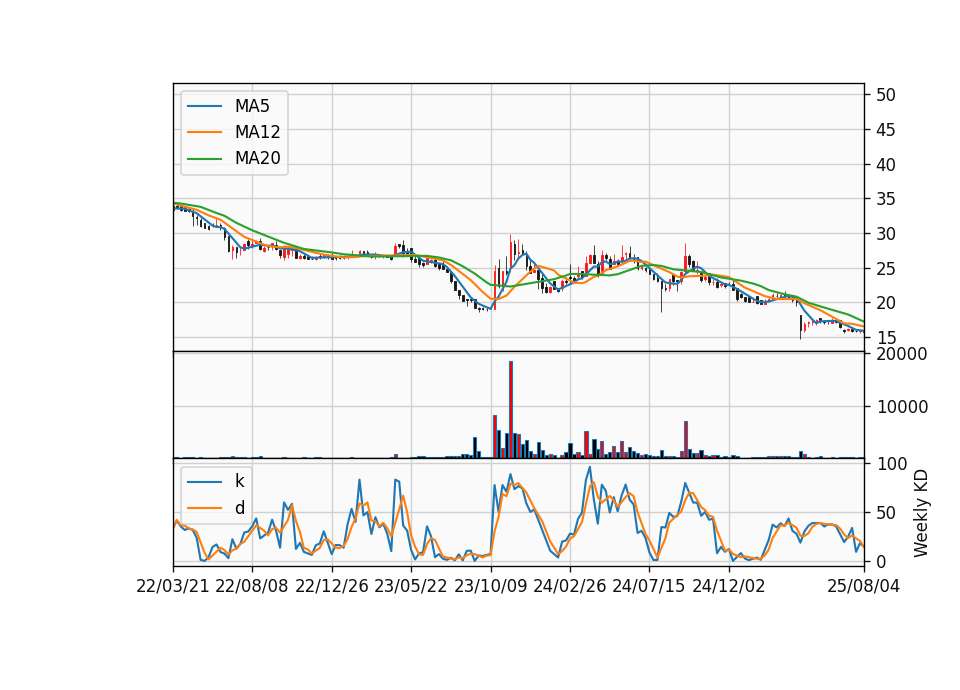
Task: Click the price axis value 35
Action: [885, 199]
